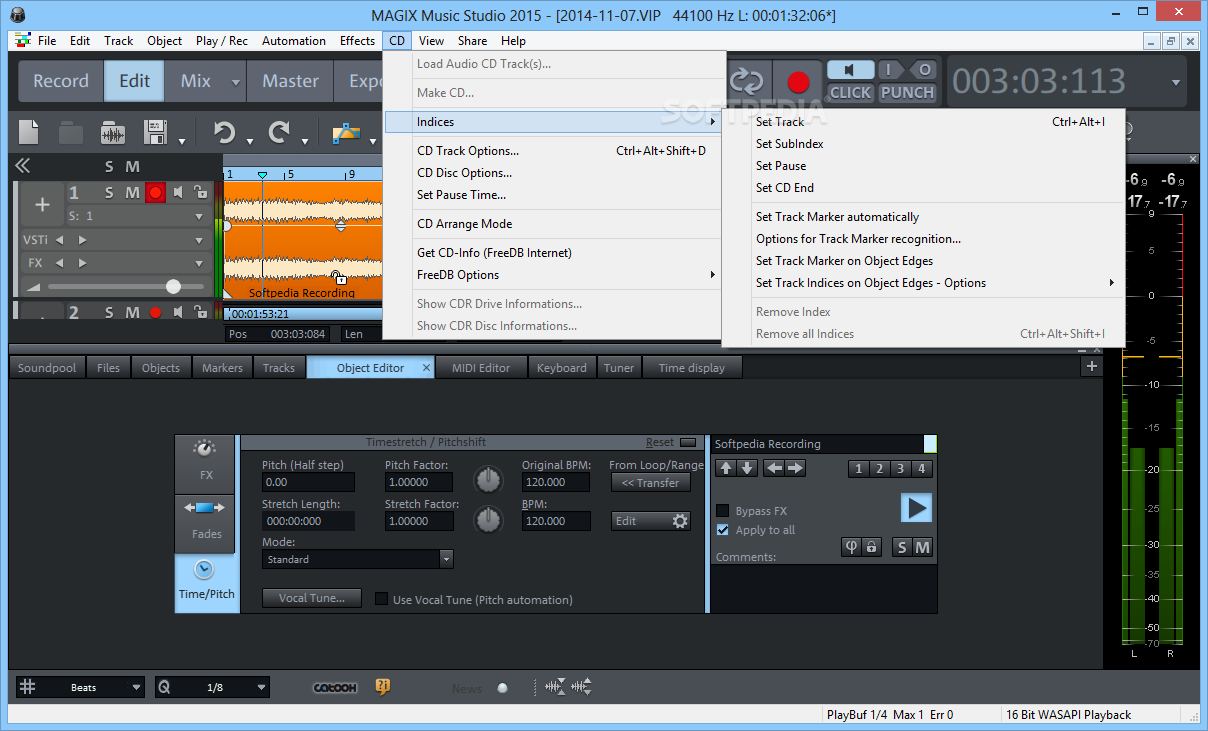Redo the last action
This screenshot has width=1208, height=731.
point(279,133)
